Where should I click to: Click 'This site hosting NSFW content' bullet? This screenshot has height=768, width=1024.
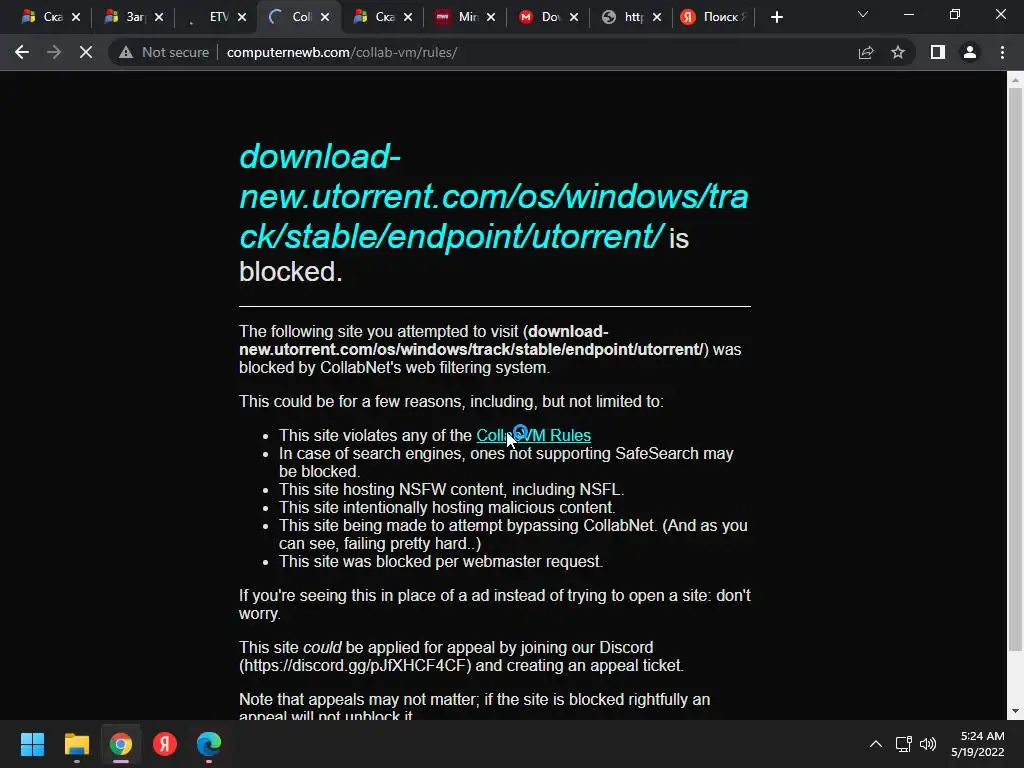tap(451, 490)
